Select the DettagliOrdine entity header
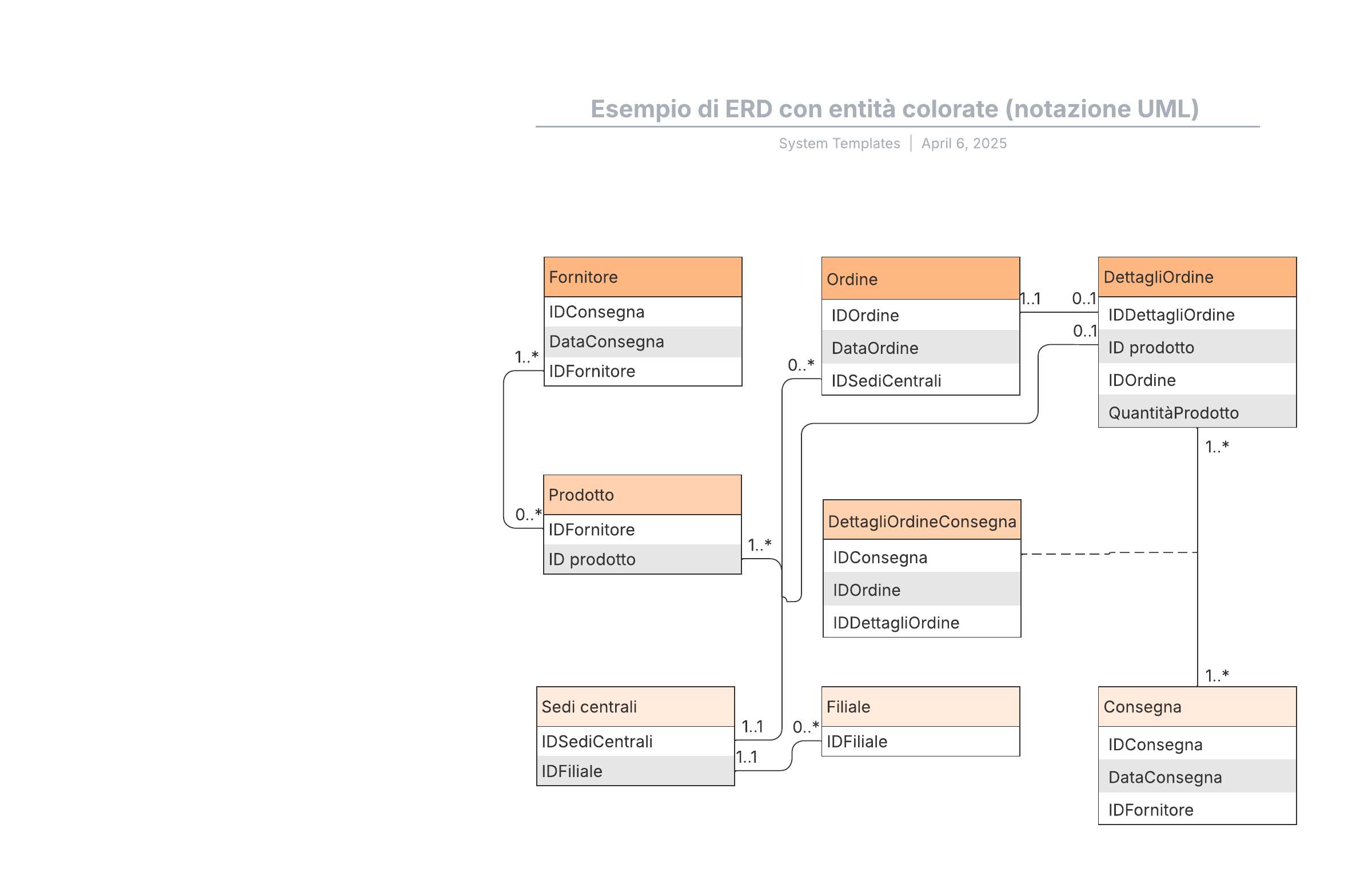Image resolution: width=1372 pixels, height=884 pixels. pyautogui.click(x=1196, y=277)
